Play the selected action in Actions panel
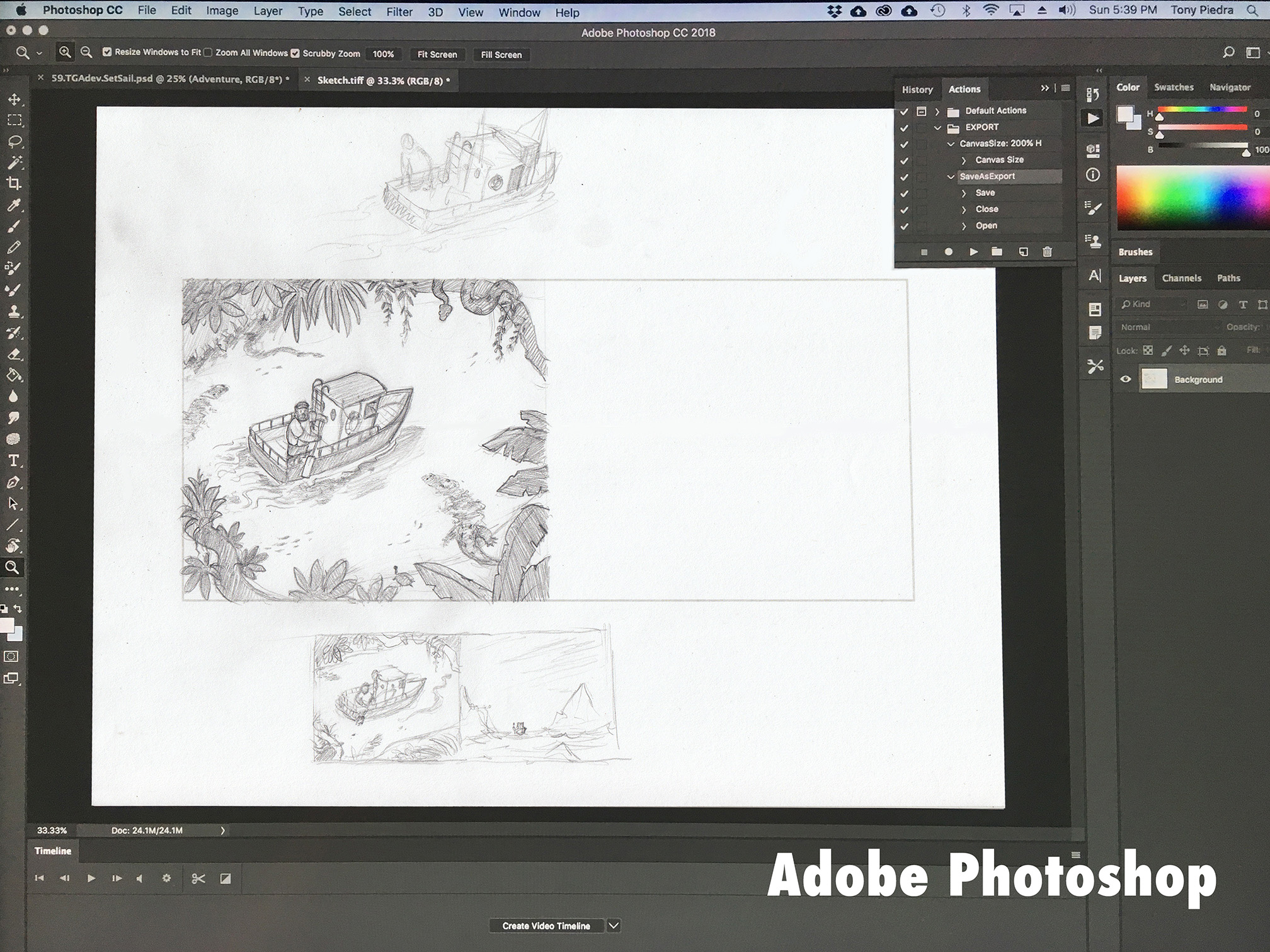Viewport: 1270px width, 952px height. coord(973,252)
